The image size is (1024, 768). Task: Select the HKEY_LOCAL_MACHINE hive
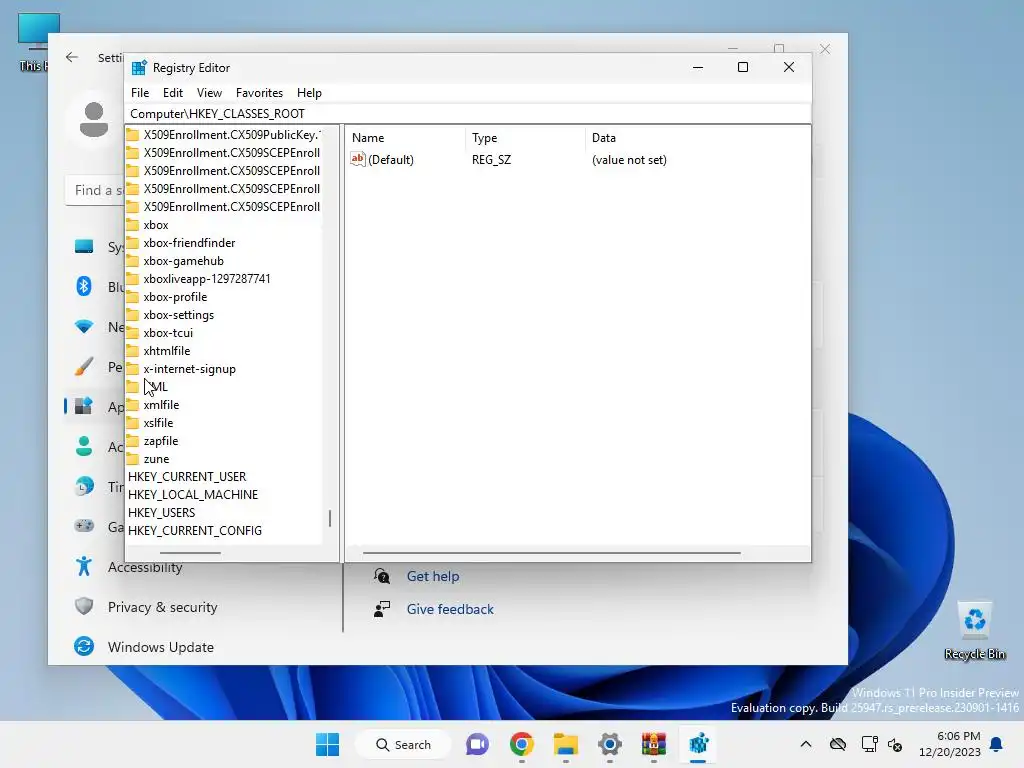click(193, 495)
